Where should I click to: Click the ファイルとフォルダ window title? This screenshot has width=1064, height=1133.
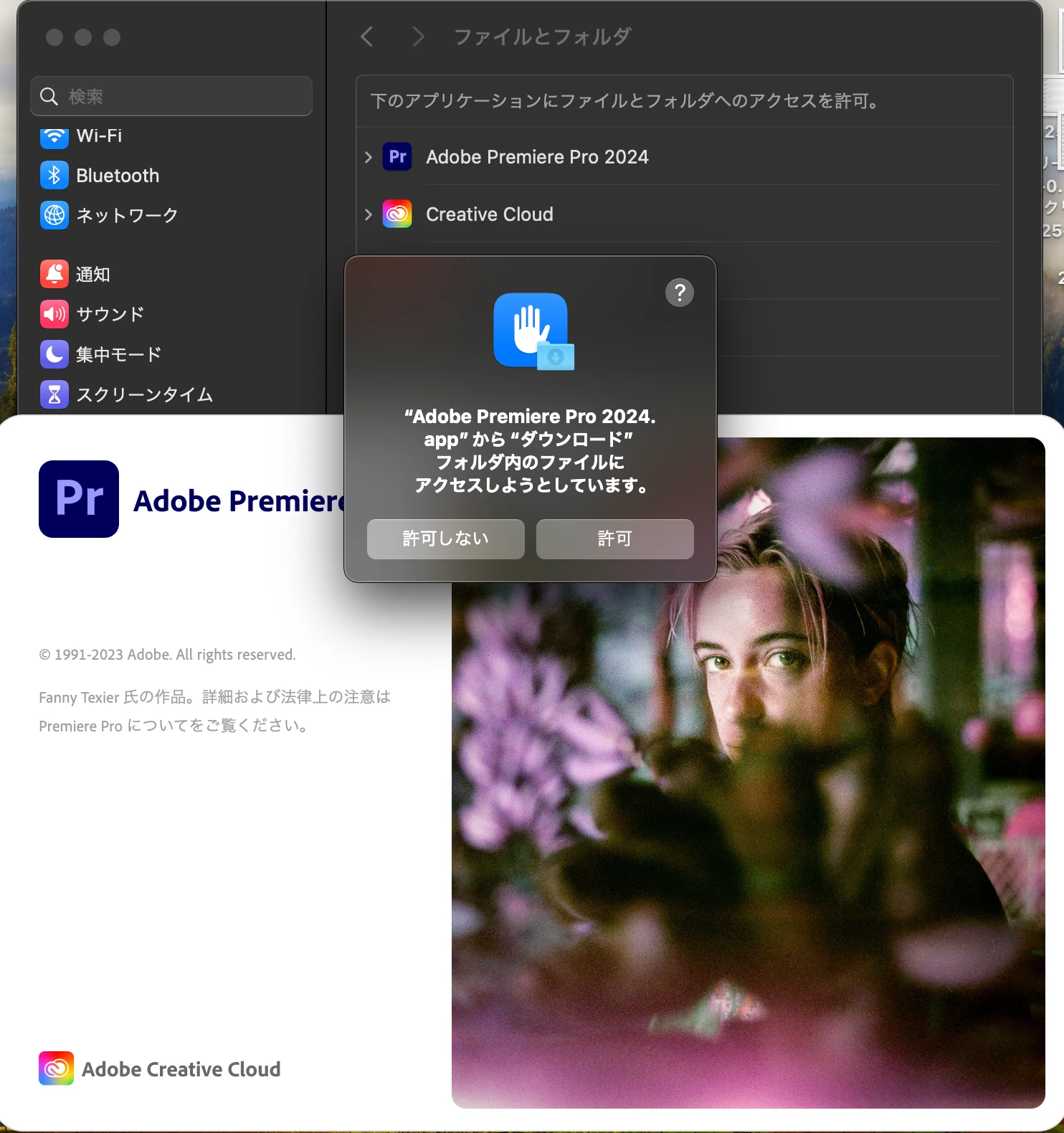click(x=542, y=37)
